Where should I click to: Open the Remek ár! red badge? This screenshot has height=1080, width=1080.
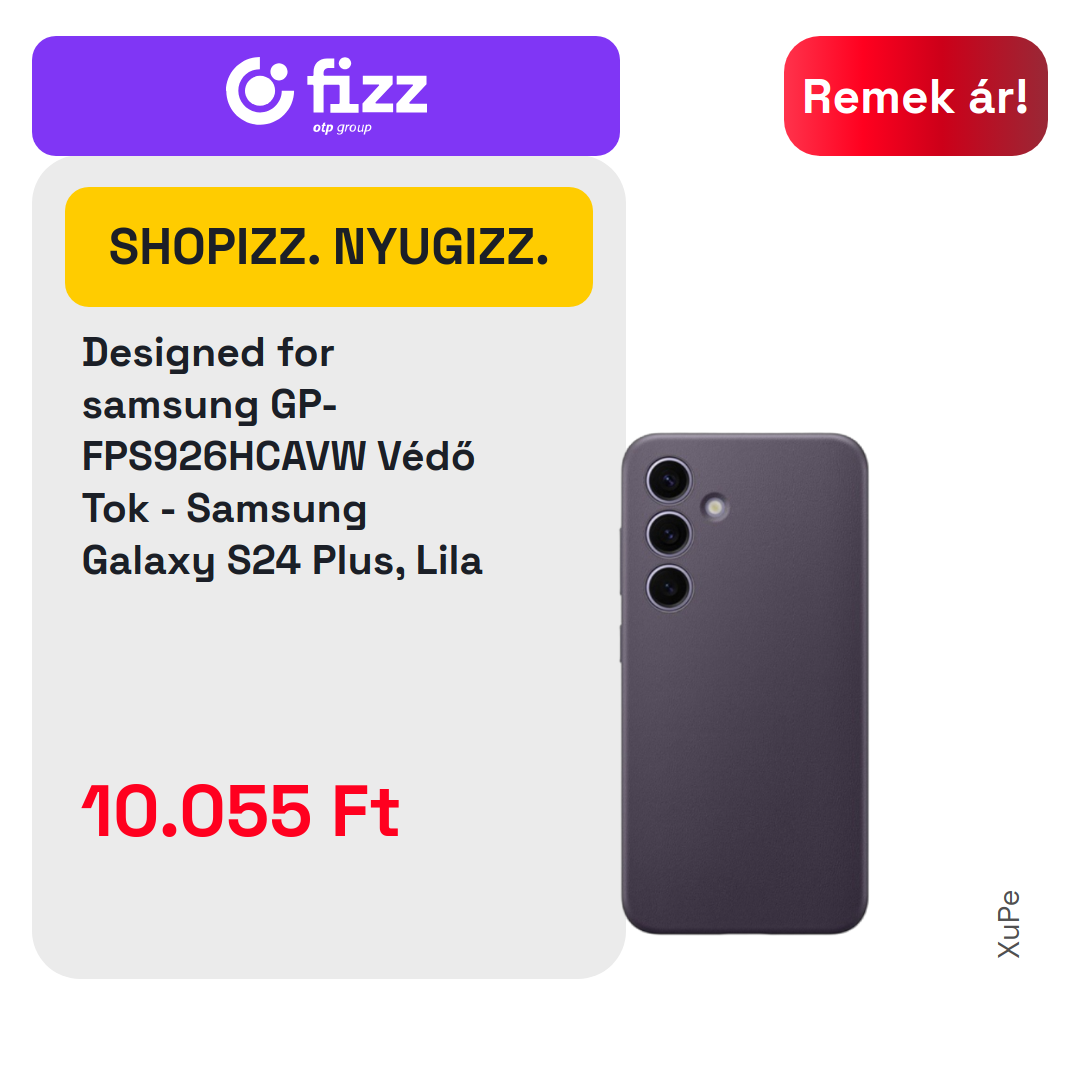915,96
